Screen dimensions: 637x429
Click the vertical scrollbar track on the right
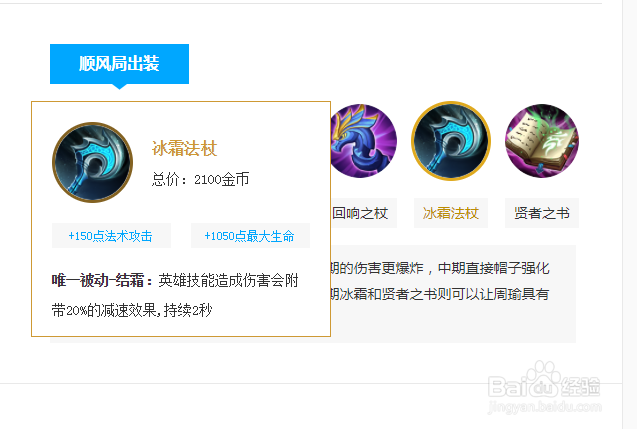click(x=630, y=214)
